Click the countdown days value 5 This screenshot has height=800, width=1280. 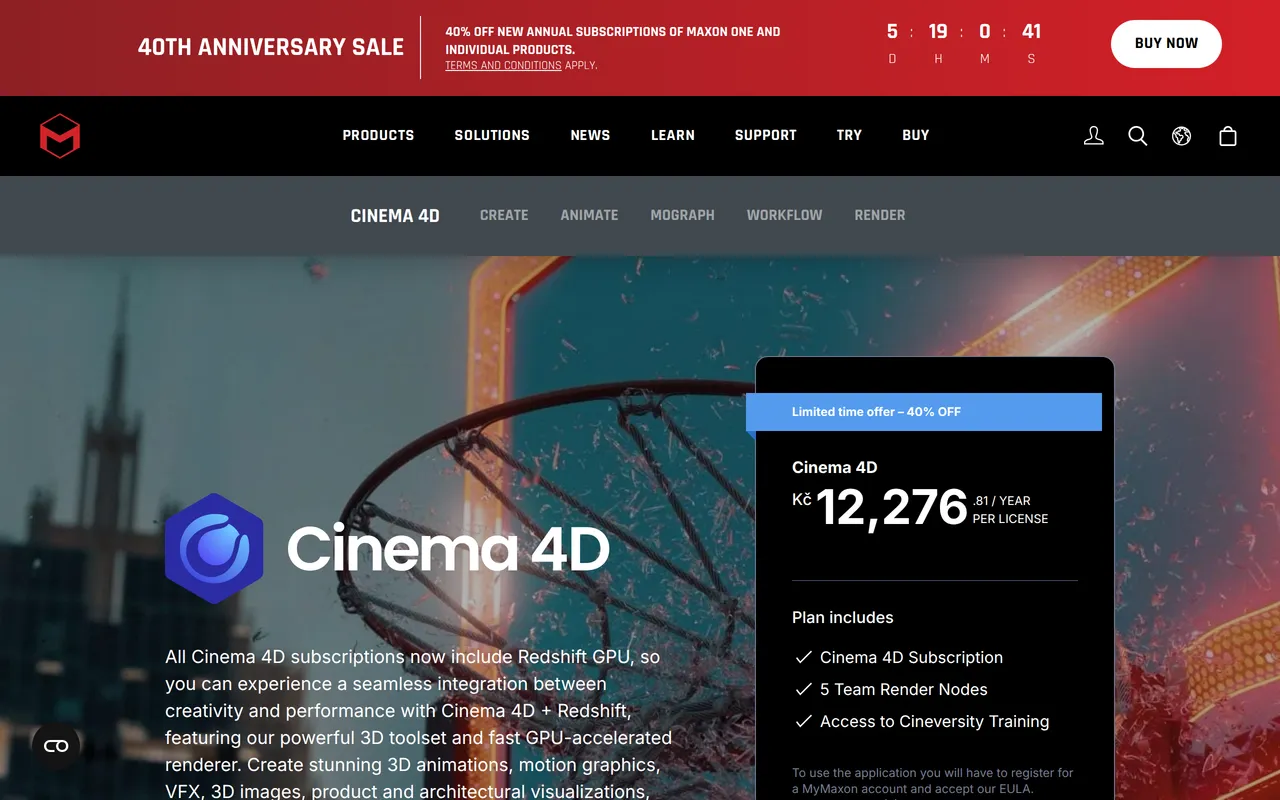click(x=892, y=32)
